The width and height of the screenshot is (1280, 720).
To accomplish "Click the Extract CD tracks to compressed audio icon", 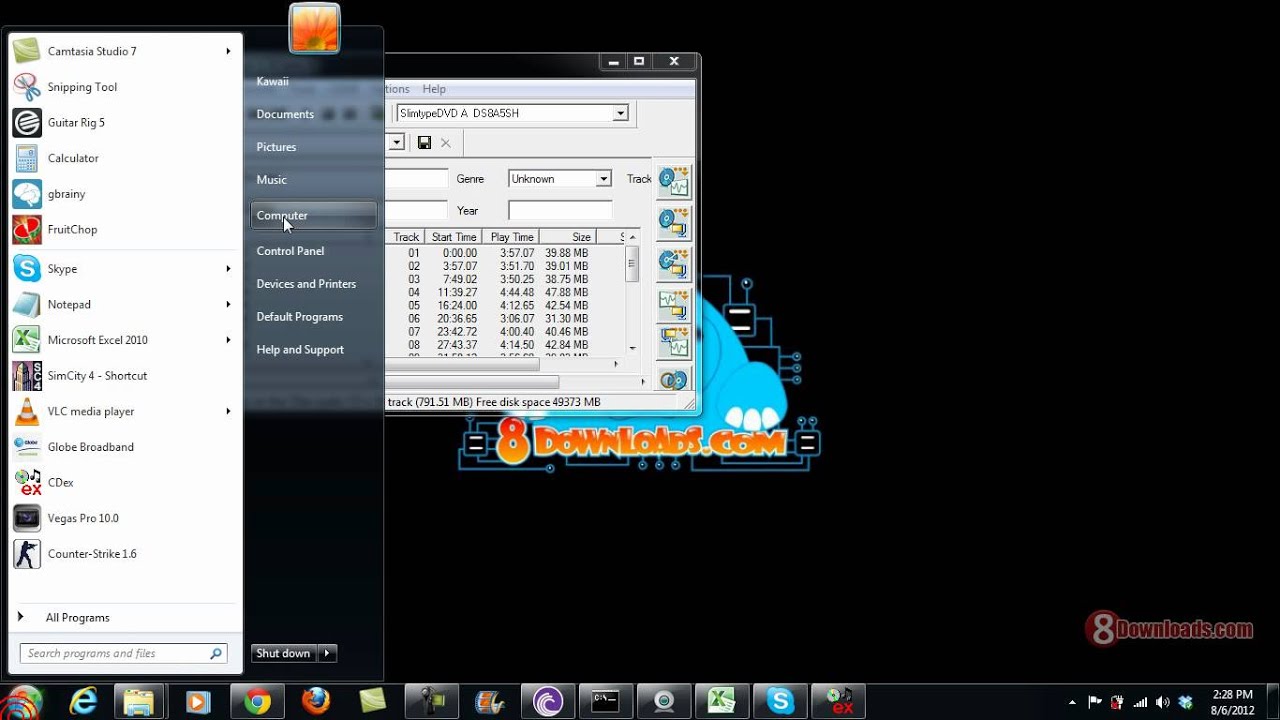I will pos(675,222).
